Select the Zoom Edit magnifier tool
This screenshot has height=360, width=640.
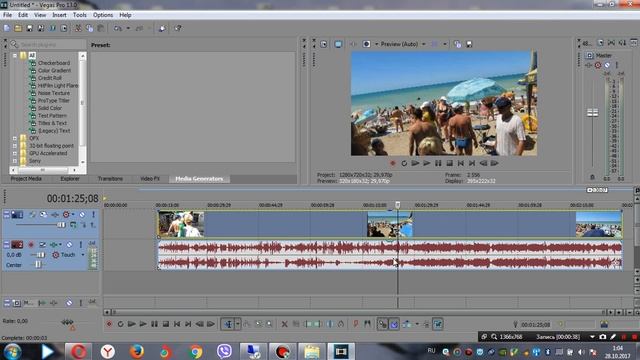(269, 324)
